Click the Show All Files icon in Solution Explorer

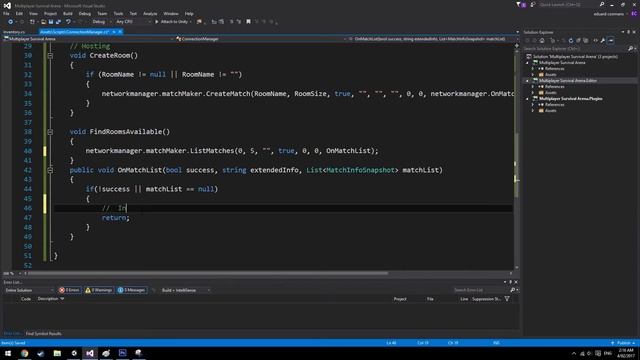coord(586,40)
